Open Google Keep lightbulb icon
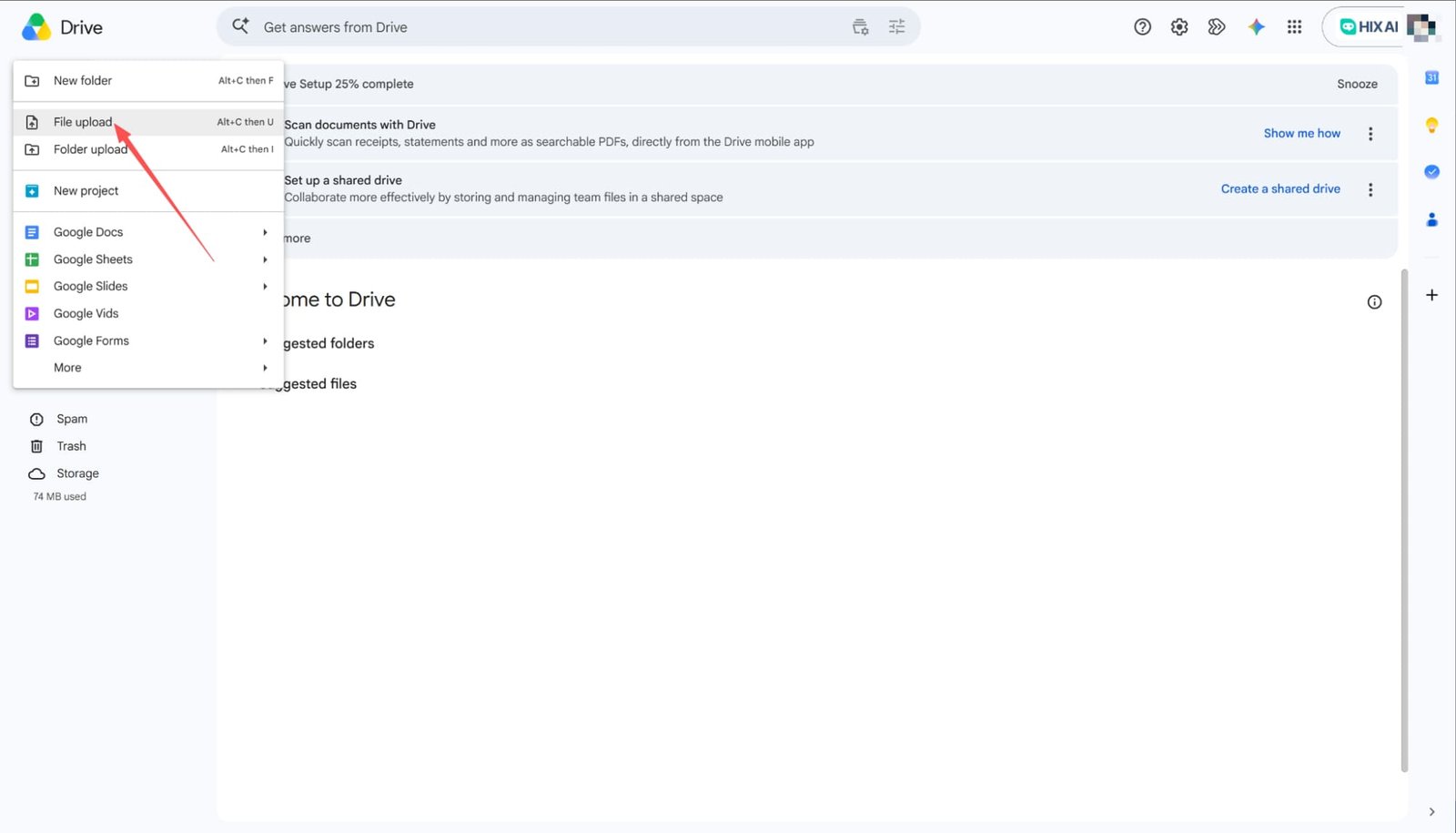The image size is (1456, 833). click(x=1431, y=125)
